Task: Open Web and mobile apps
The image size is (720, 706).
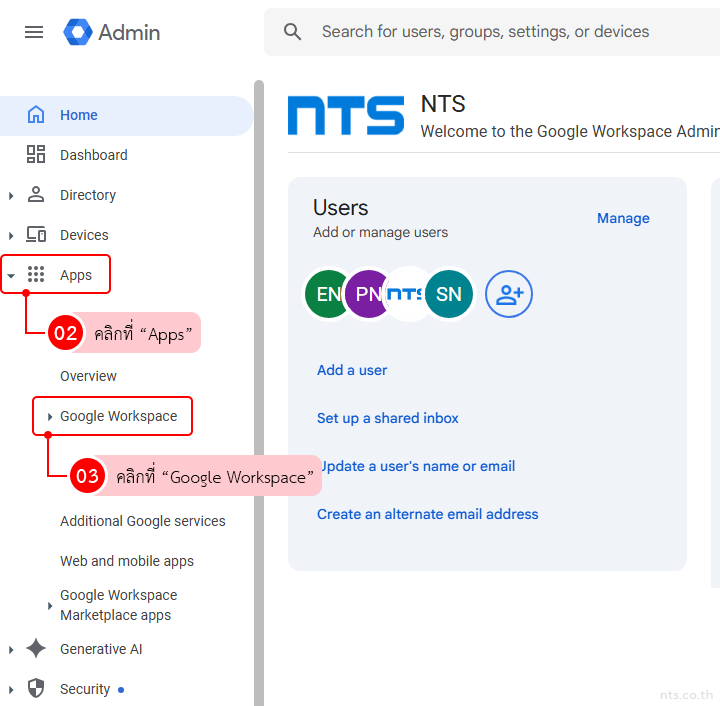Action: 127,561
